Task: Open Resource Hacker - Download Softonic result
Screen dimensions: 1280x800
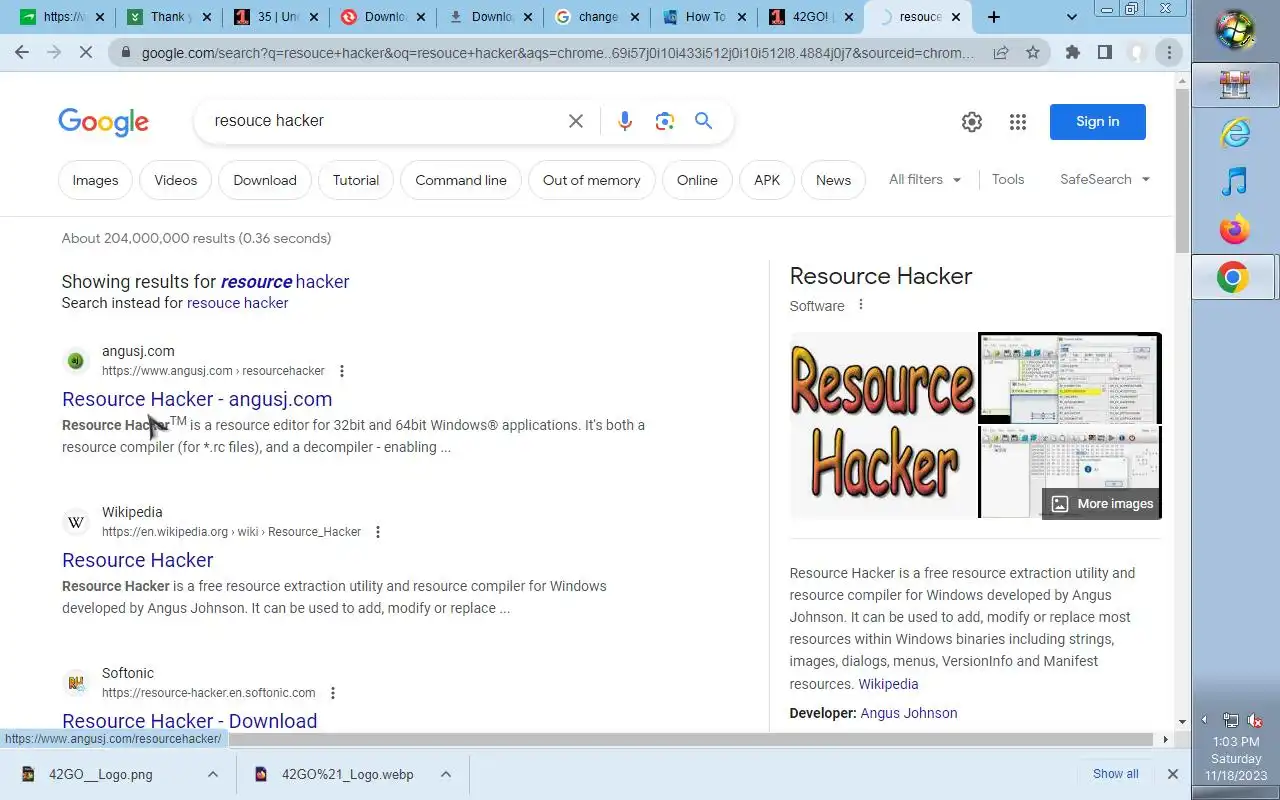Action: tap(190, 721)
